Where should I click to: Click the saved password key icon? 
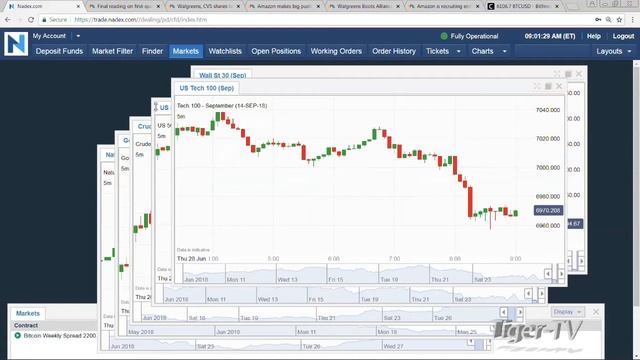(x=598, y=20)
